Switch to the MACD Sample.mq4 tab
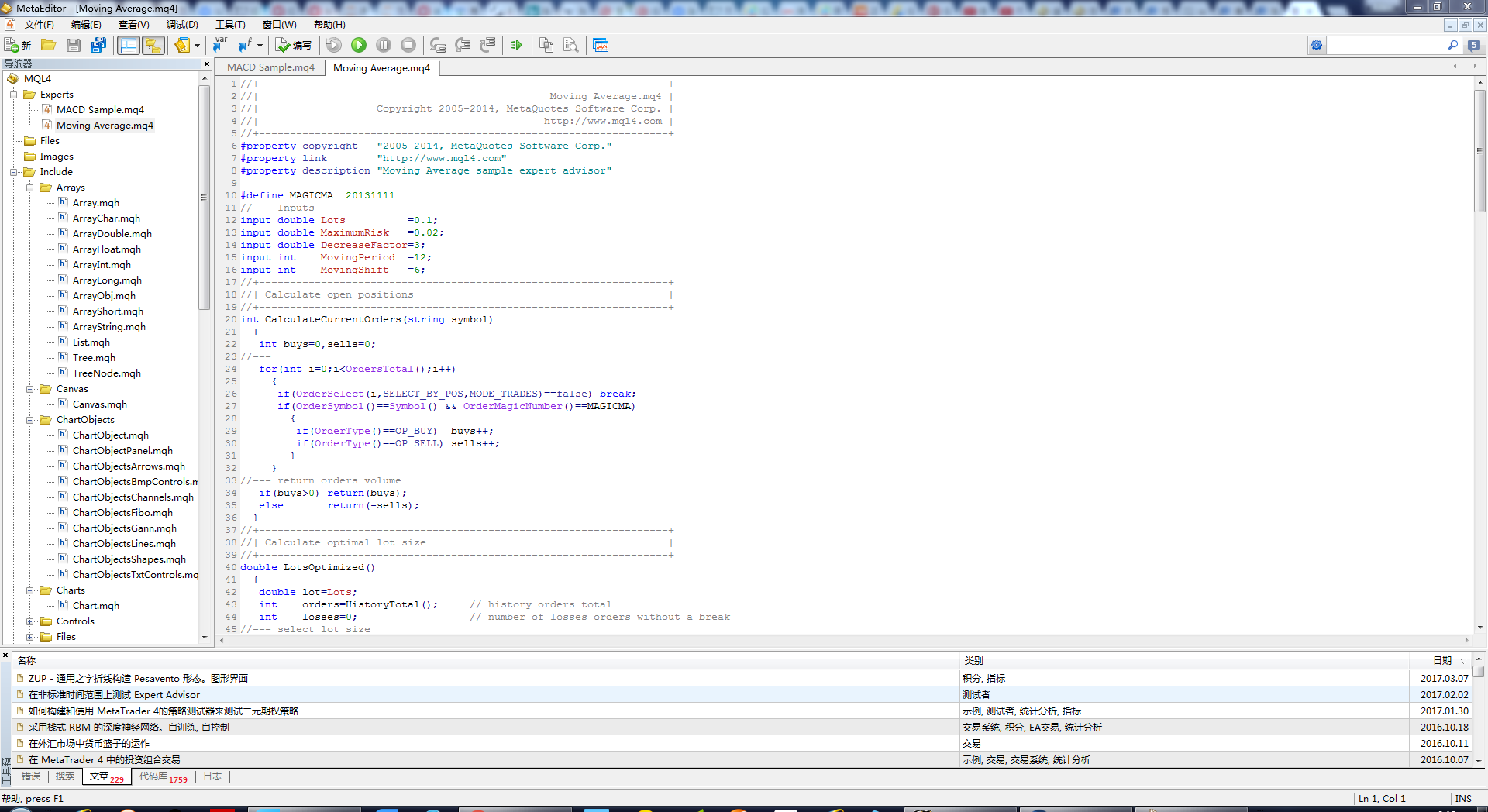 tap(270, 67)
